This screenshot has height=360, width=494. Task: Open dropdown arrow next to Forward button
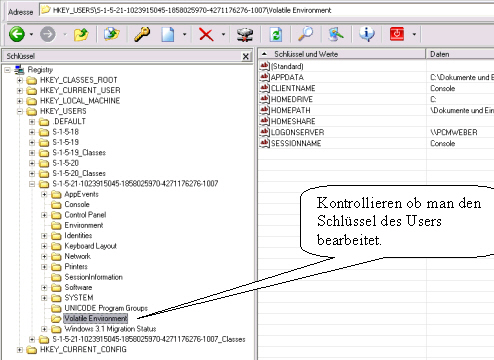[x=65, y=34]
